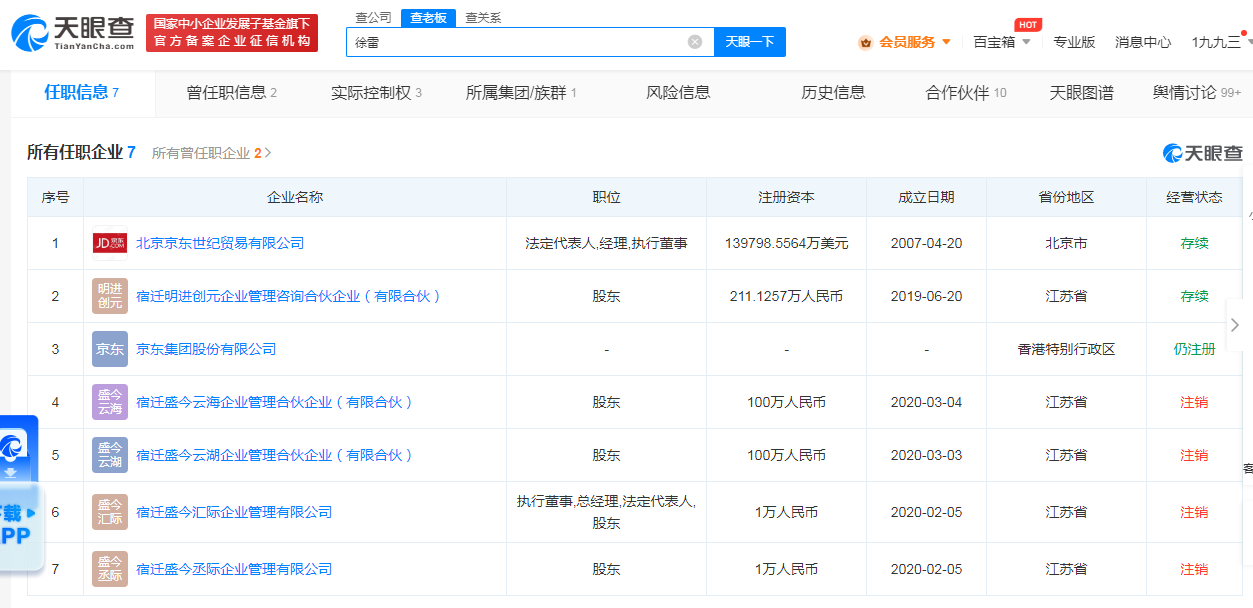Open the 风险信息 tab
Image resolution: width=1253 pixels, height=608 pixels.
(x=678, y=93)
